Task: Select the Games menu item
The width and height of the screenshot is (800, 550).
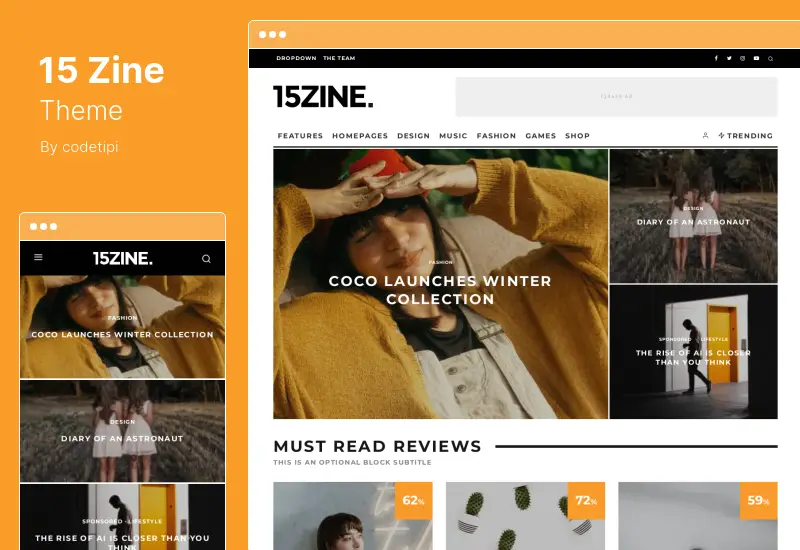Action: 540,136
